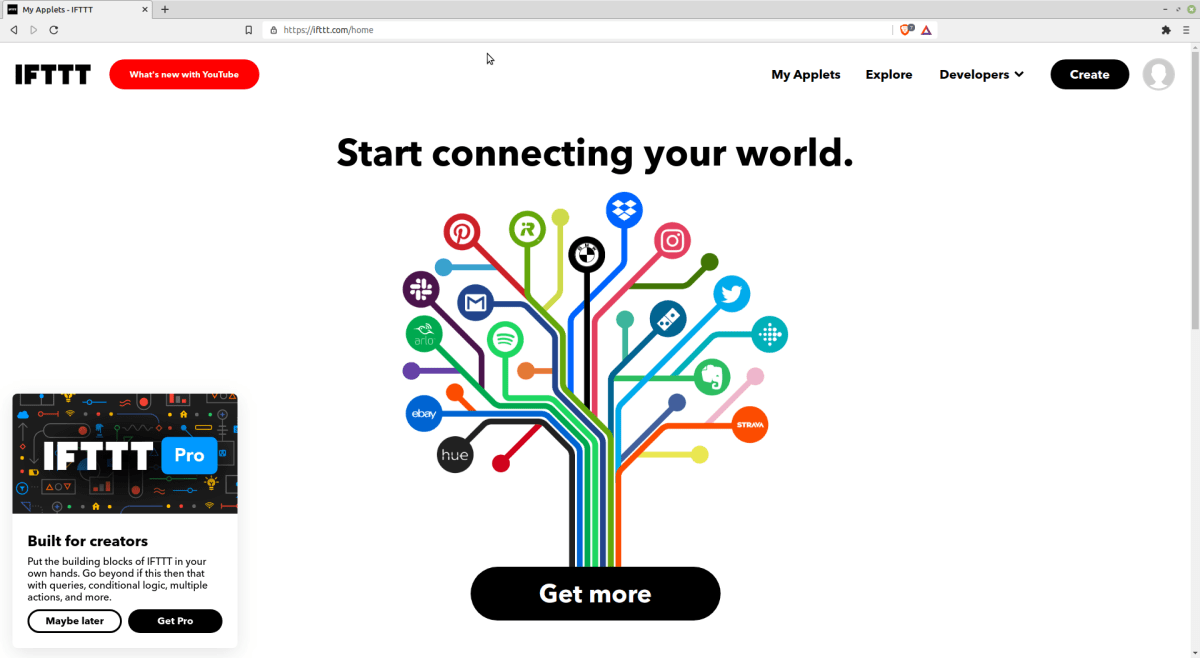Open My Applets from navigation

806,74
